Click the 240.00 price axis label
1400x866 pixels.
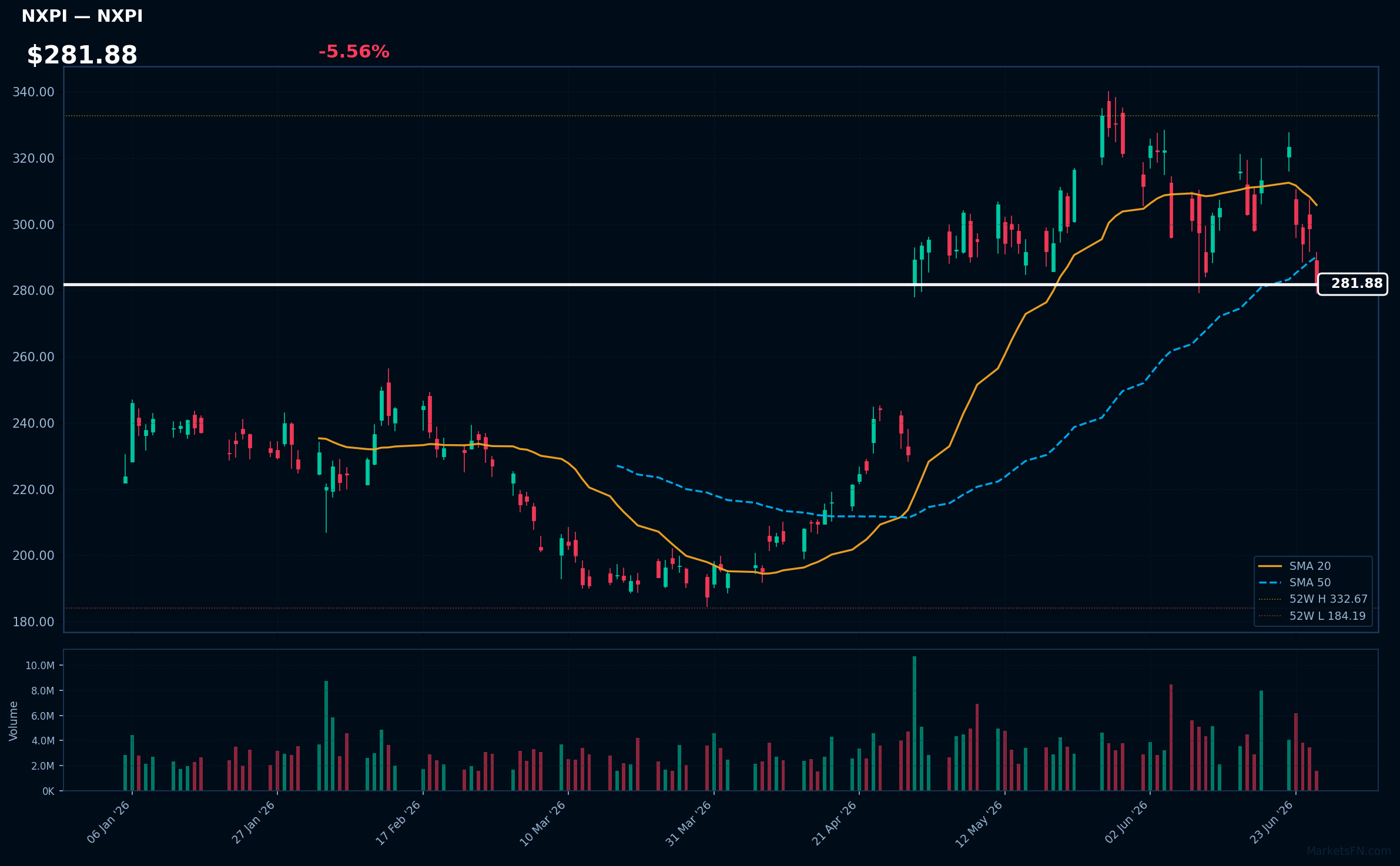pyautogui.click(x=34, y=423)
